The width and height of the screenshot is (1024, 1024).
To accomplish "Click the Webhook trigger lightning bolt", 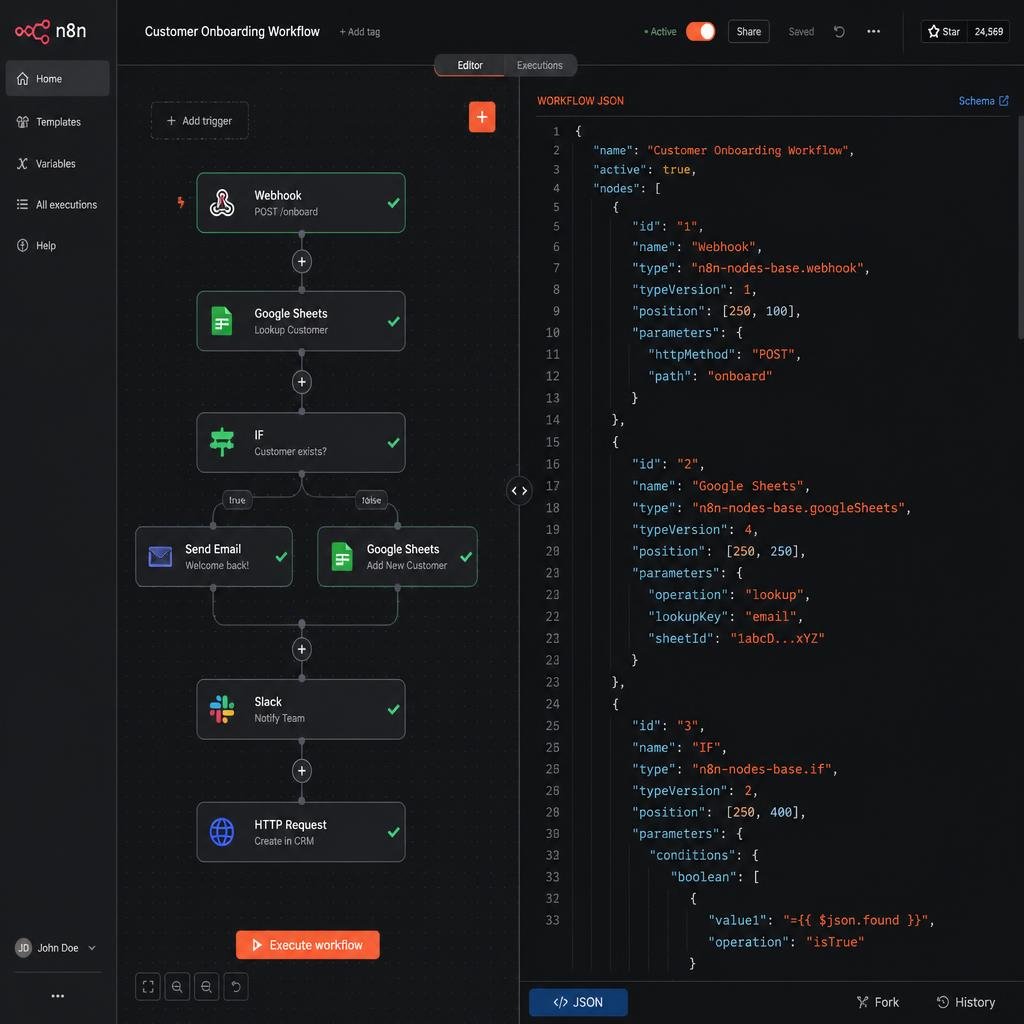I will 181,202.
